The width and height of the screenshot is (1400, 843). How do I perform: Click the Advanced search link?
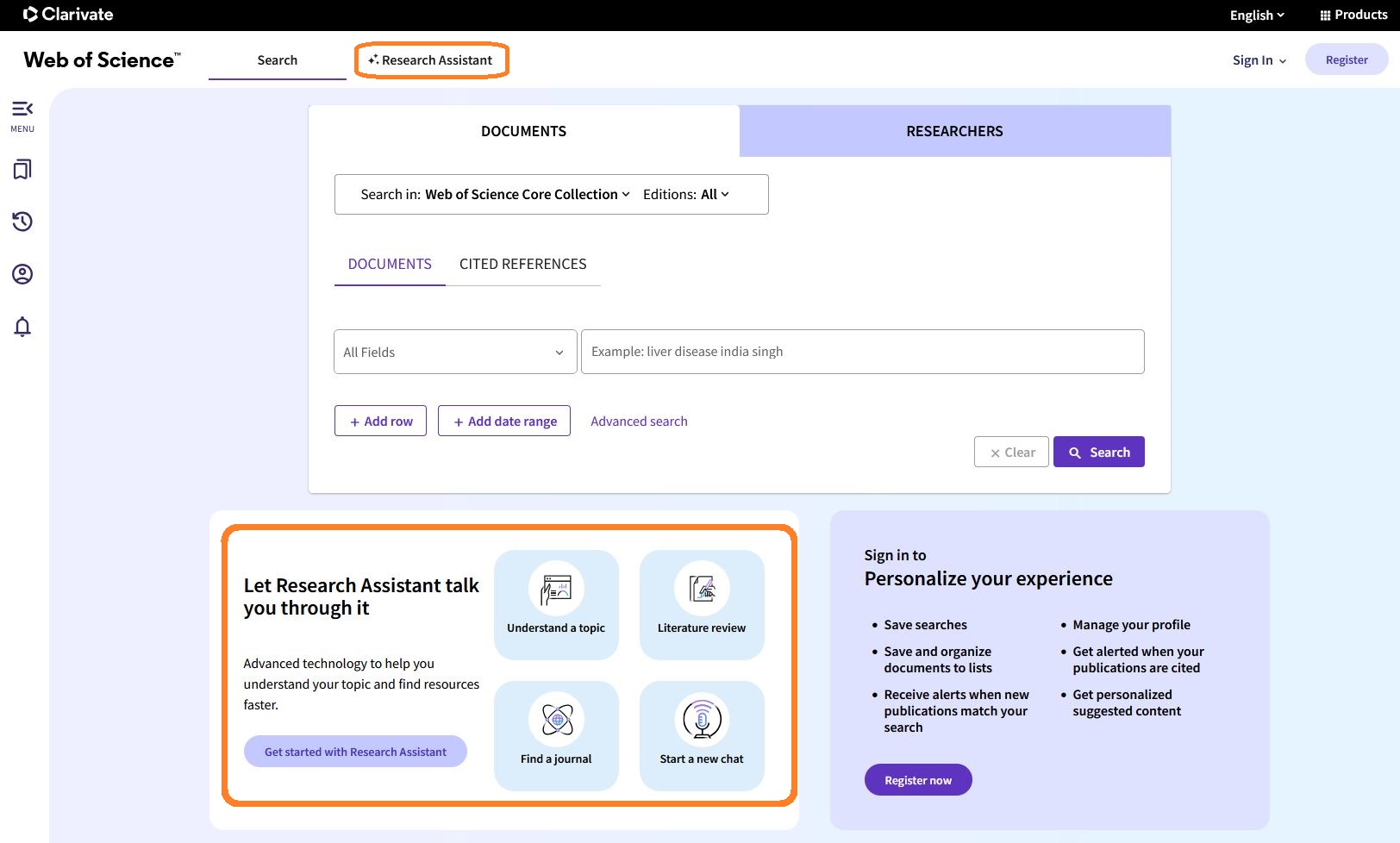click(x=639, y=421)
